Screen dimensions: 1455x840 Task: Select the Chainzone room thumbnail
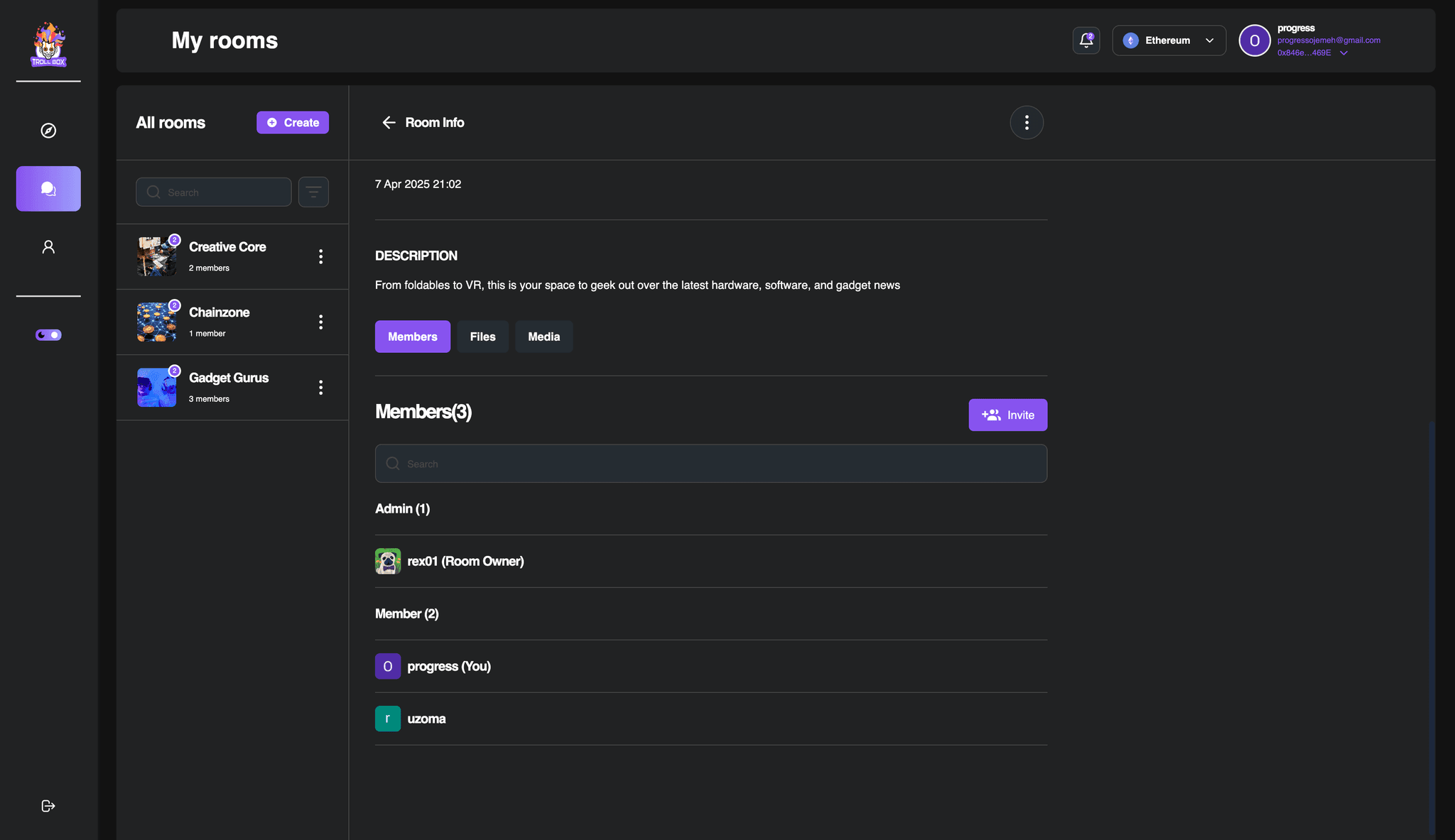[156, 322]
